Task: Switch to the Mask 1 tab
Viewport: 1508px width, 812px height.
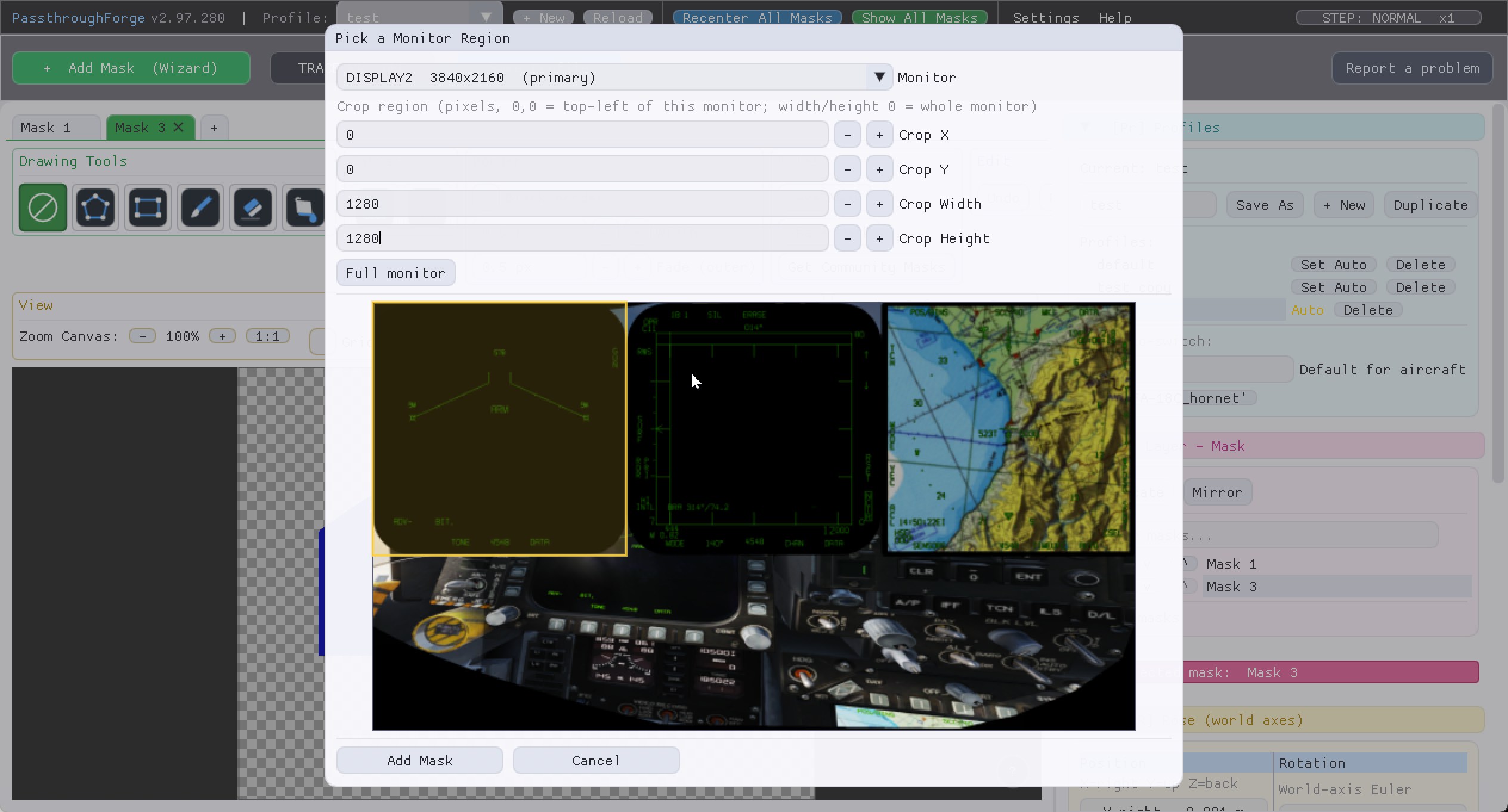Action: pos(56,128)
